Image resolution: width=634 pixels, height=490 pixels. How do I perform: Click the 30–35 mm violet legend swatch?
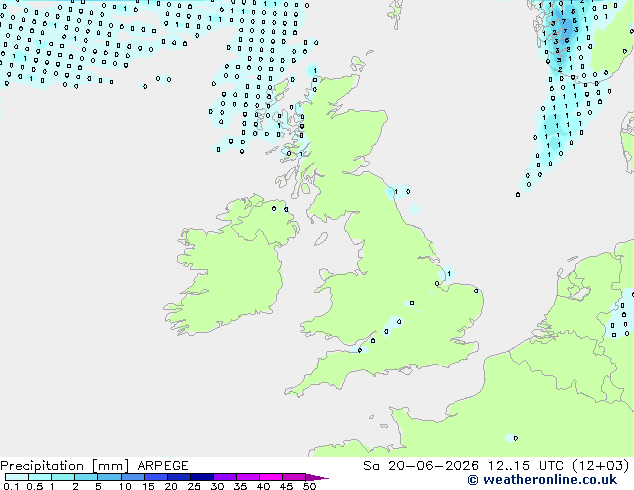224,477
